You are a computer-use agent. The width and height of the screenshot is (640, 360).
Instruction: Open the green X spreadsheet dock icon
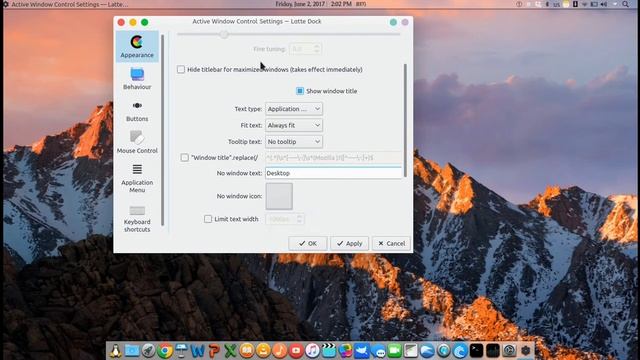[231, 351]
